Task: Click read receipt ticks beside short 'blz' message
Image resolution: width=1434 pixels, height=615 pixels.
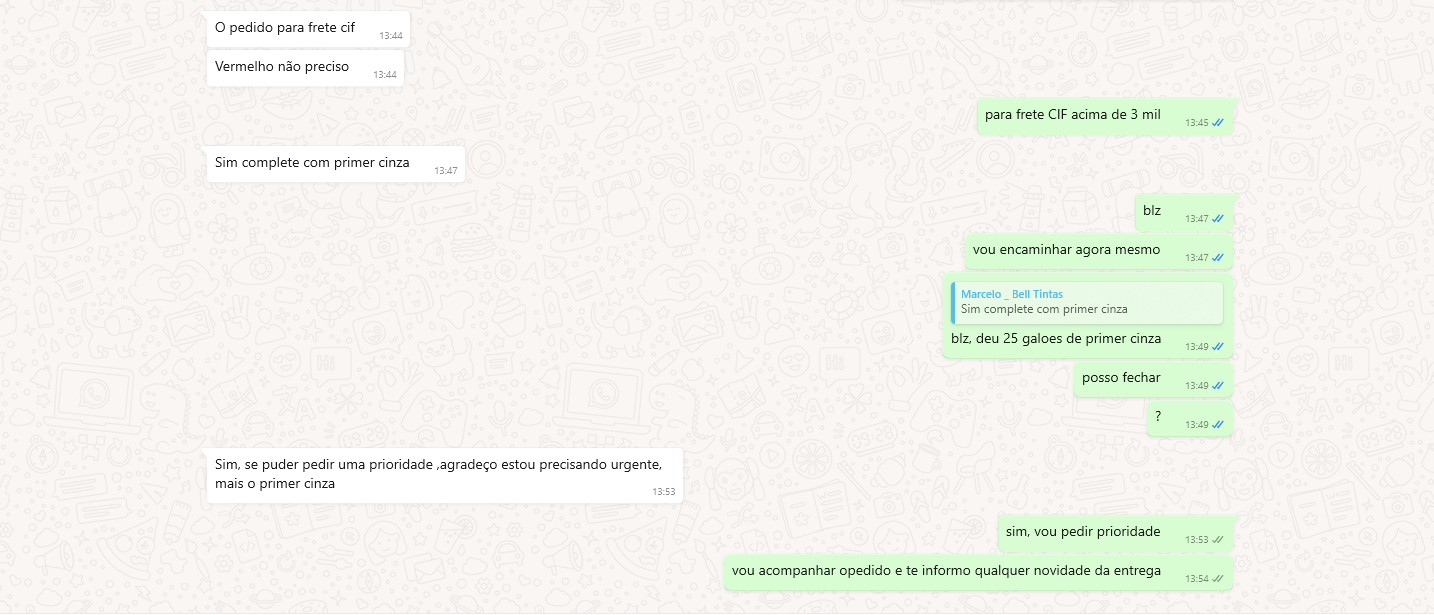Action: [x=1218, y=218]
